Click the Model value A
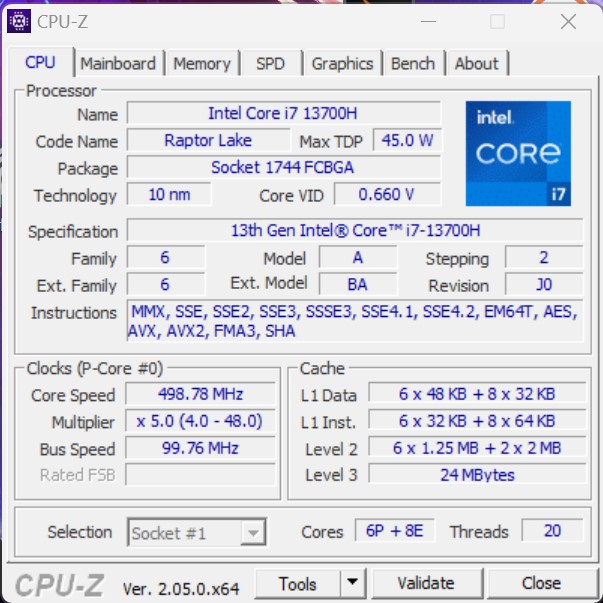The width and height of the screenshot is (603, 603). pos(358,257)
